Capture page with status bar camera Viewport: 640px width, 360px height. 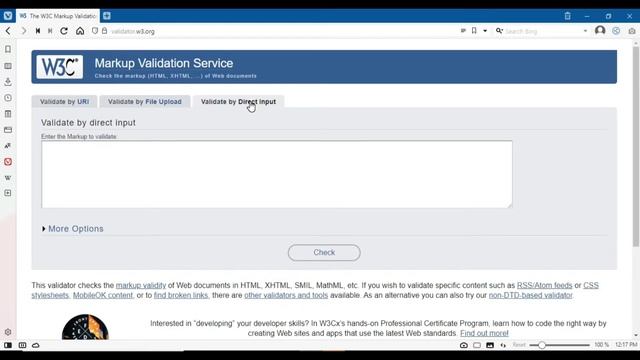(x=464, y=345)
